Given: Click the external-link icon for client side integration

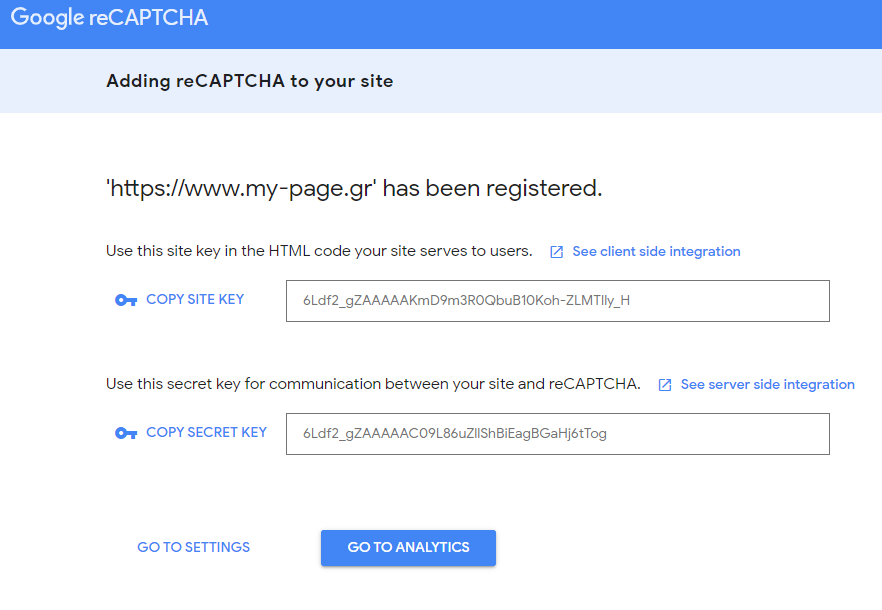Looking at the screenshot, I should 556,252.
